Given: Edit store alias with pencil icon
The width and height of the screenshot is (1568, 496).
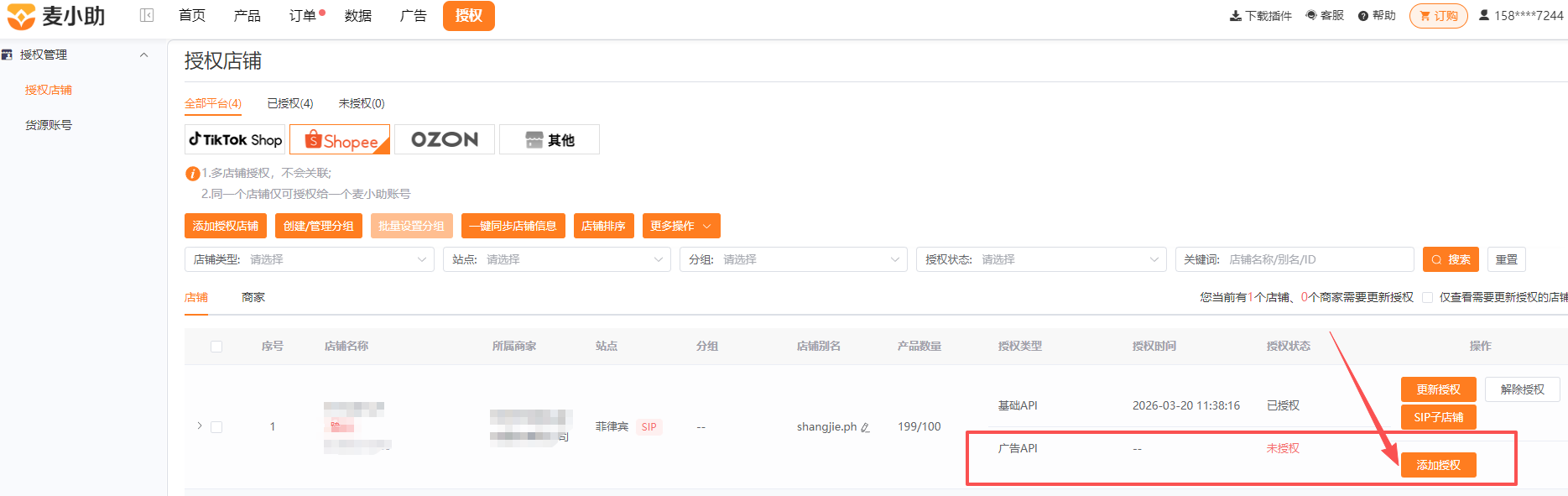Looking at the screenshot, I should pos(865,427).
